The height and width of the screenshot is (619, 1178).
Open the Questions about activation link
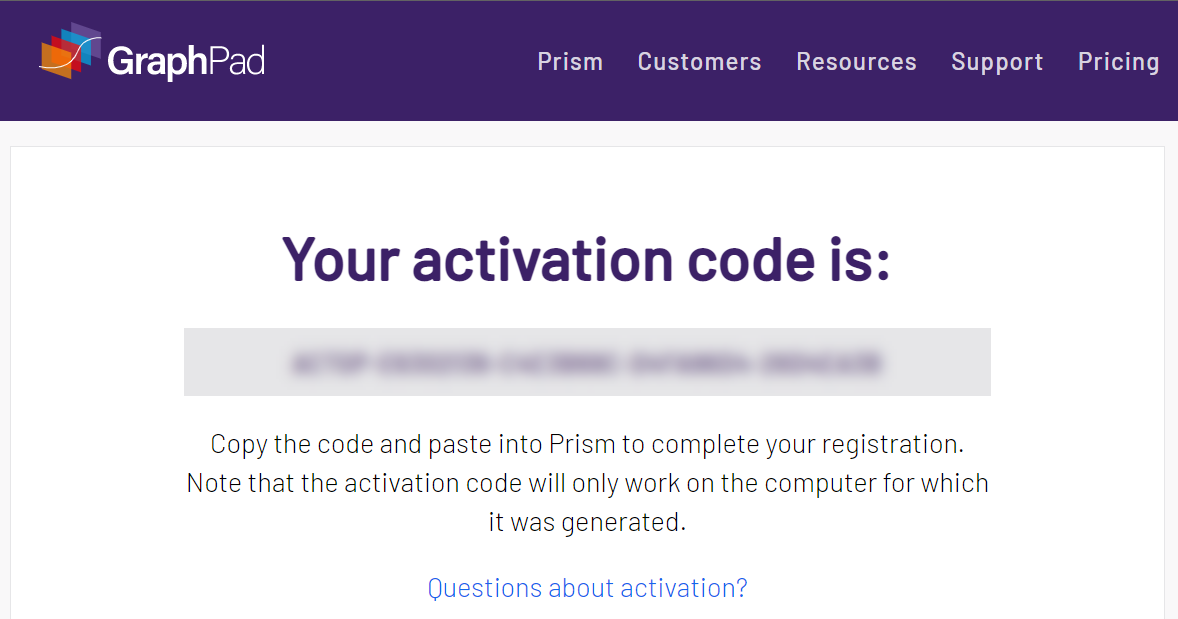[587, 587]
